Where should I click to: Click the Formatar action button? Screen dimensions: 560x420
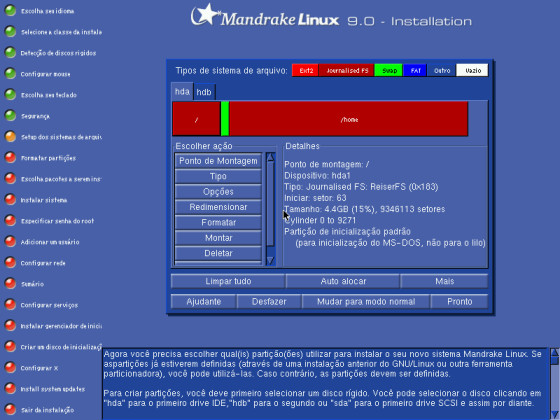218,222
